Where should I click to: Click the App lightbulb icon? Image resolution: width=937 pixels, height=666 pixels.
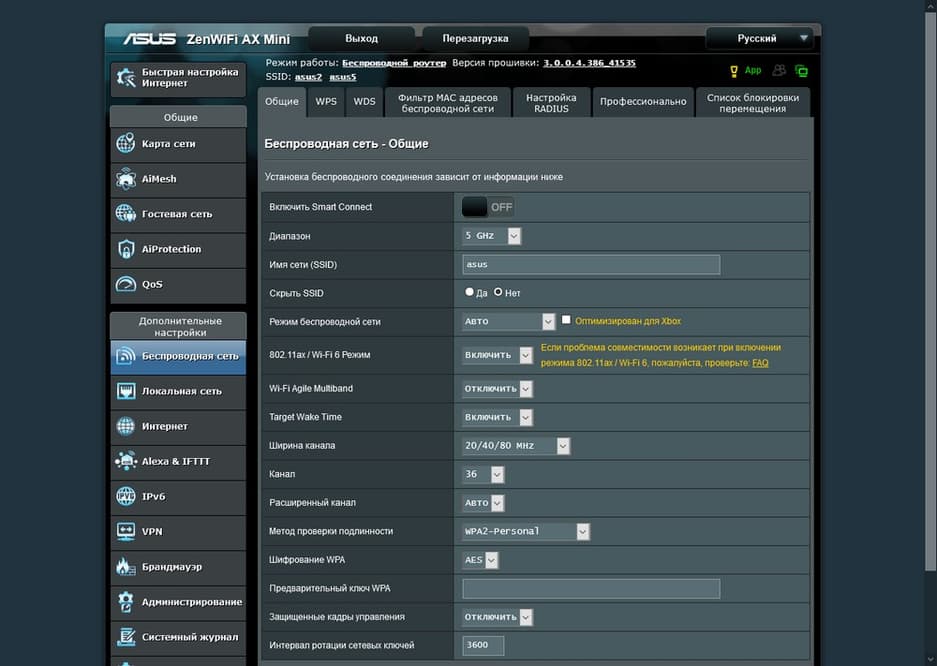click(x=734, y=71)
